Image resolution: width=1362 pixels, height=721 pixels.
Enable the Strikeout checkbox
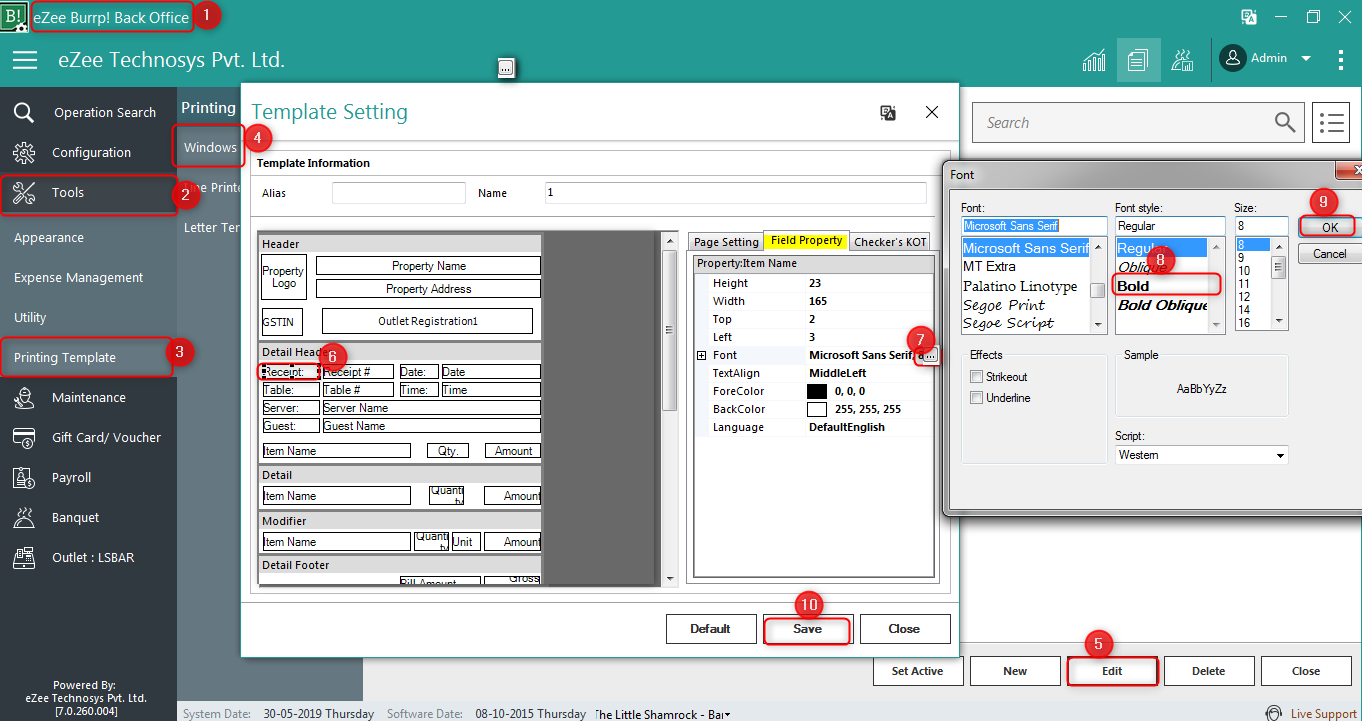(976, 377)
